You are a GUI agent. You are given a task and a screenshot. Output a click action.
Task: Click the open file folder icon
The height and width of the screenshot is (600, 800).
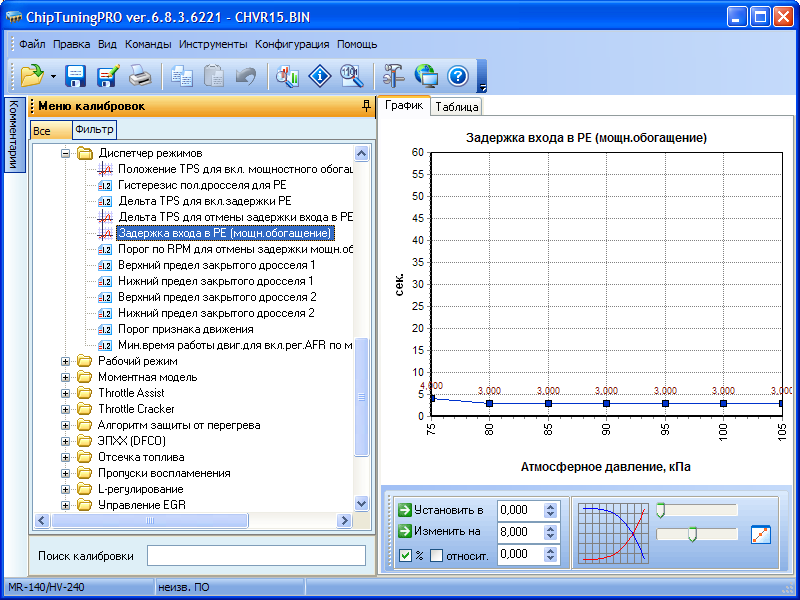pos(31,75)
